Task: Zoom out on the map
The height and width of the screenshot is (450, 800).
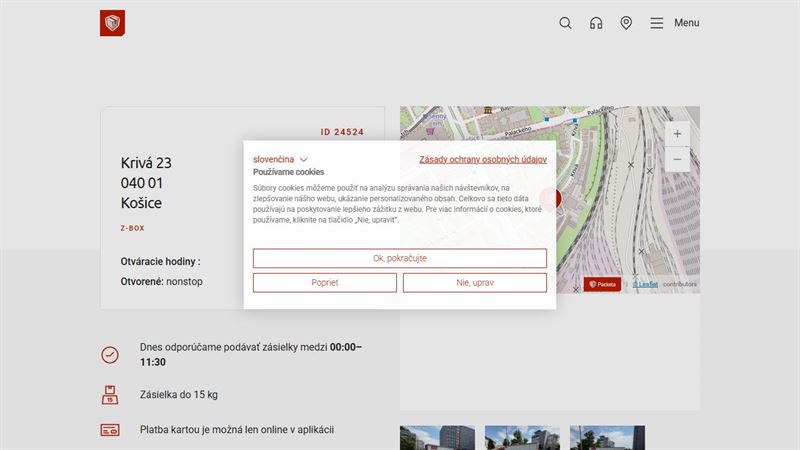Action: pos(677,159)
